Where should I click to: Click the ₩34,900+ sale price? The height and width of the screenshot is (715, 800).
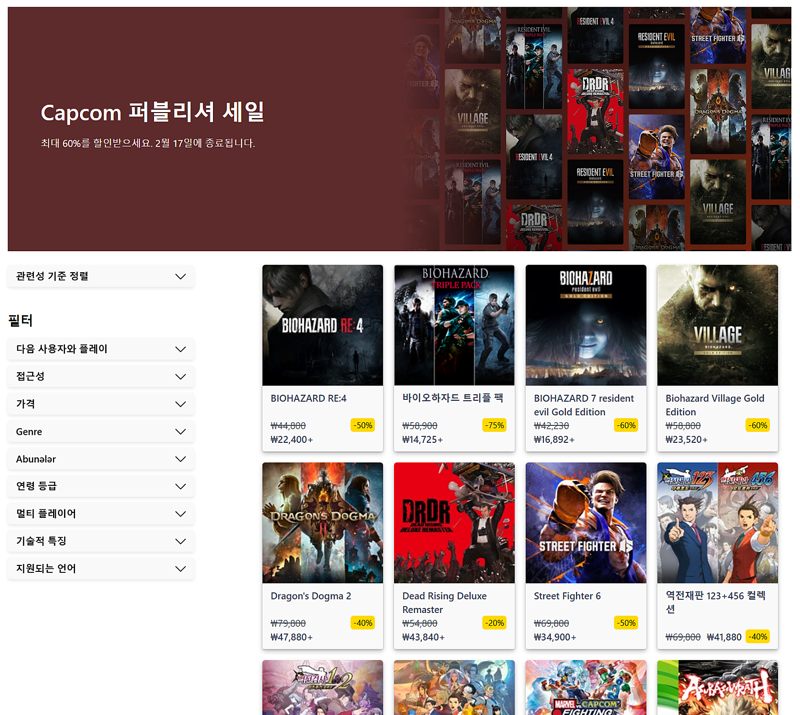(x=555, y=637)
